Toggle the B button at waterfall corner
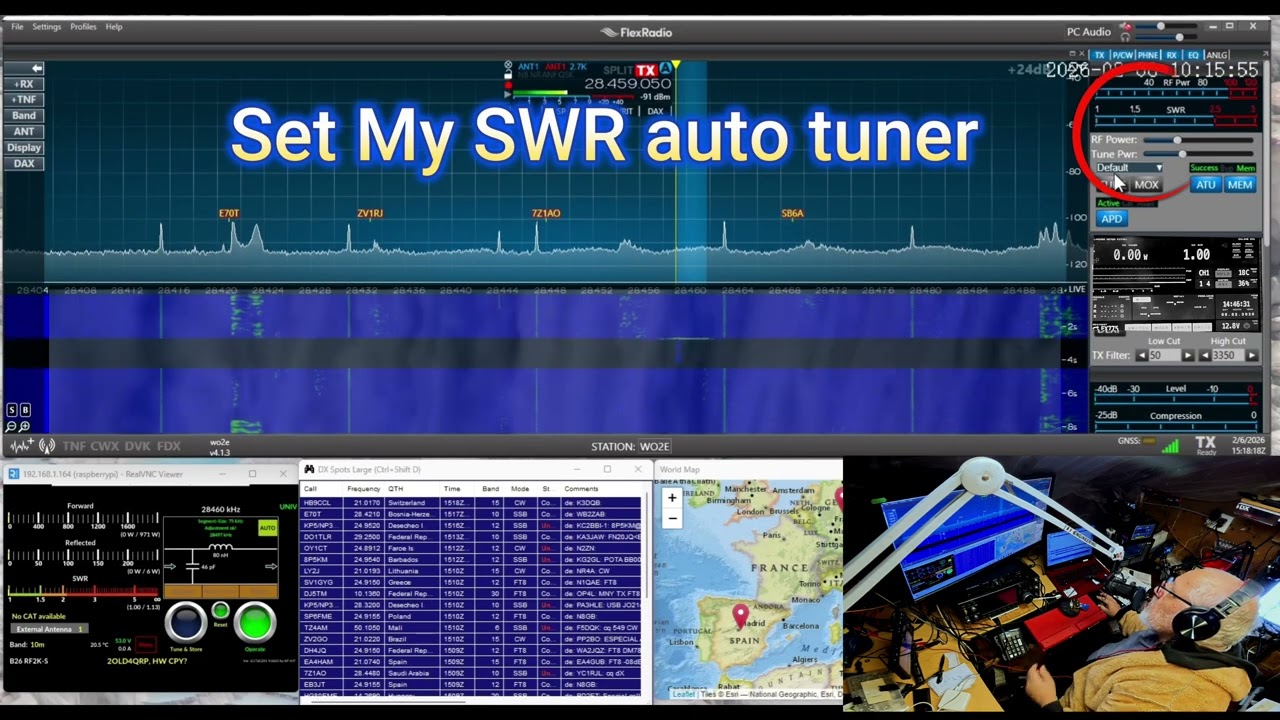Screen dimensions: 1280x720 [x=25, y=410]
